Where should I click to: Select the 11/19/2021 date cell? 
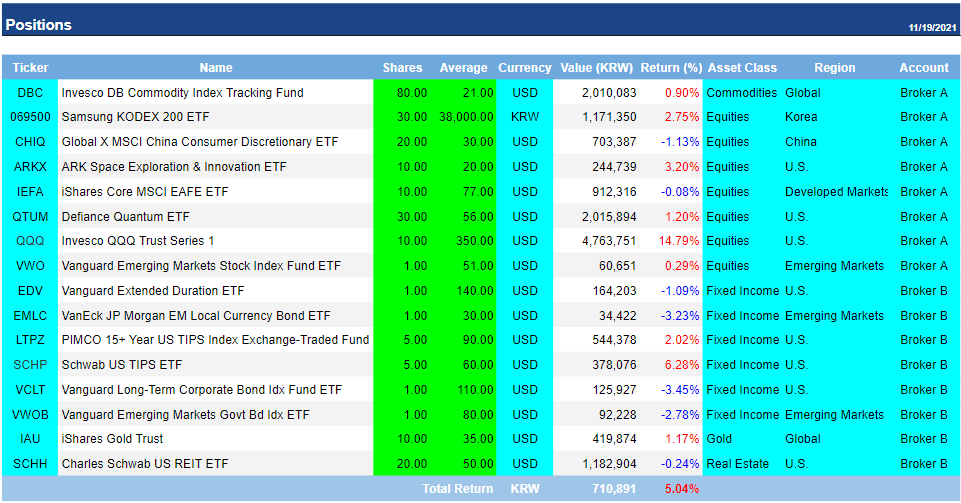tap(932, 26)
